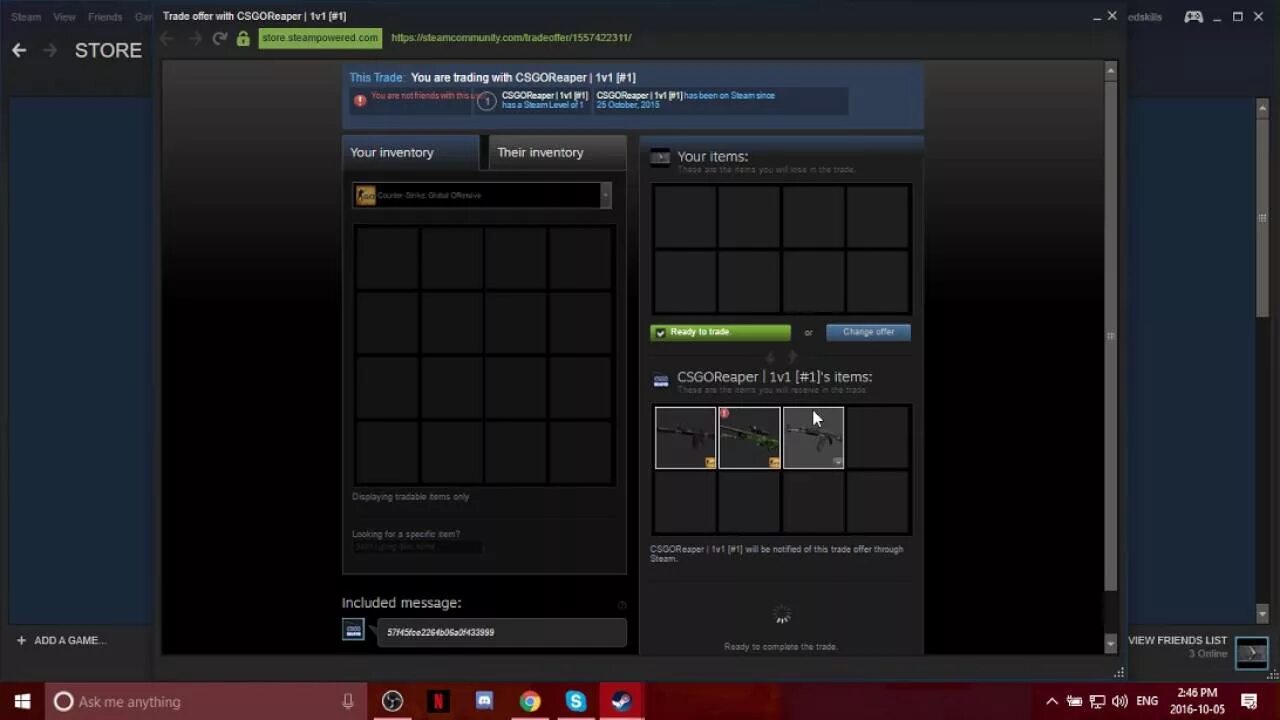Open Google Chrome from taskbar

(x=530, y=701)
